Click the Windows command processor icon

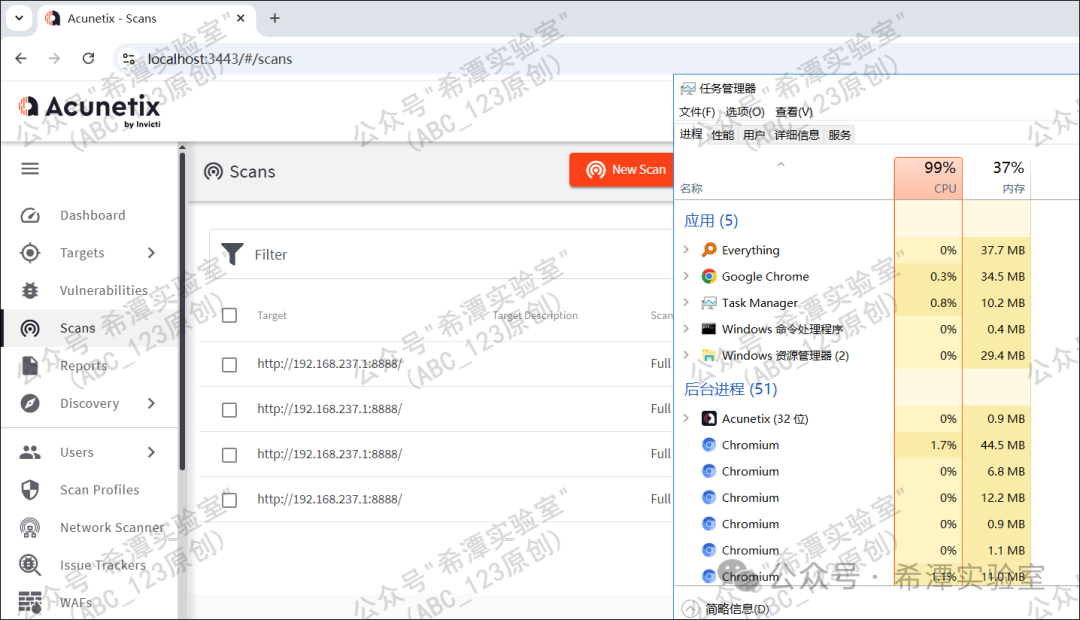click(709, 329)
